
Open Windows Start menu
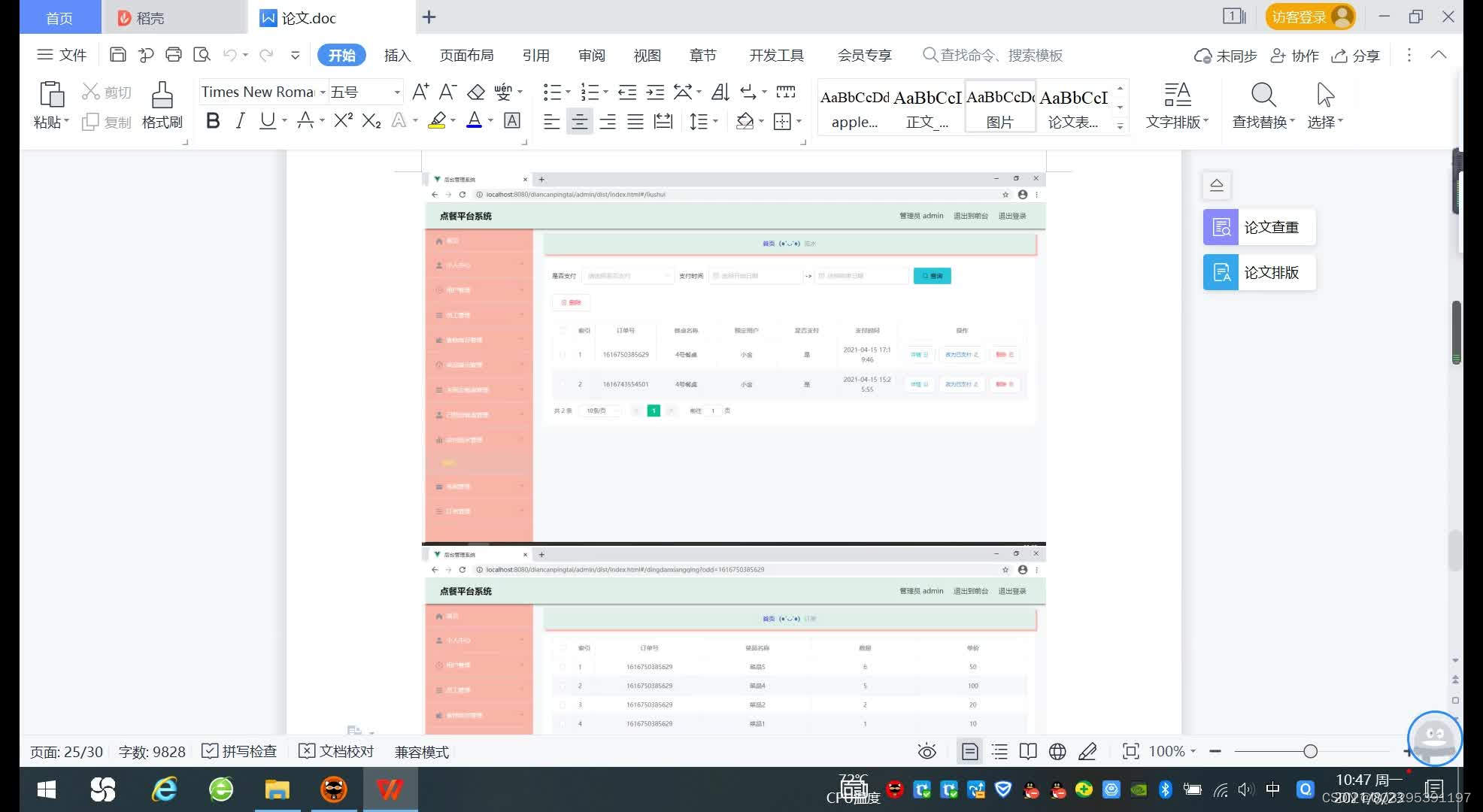(x=47, y=789)
